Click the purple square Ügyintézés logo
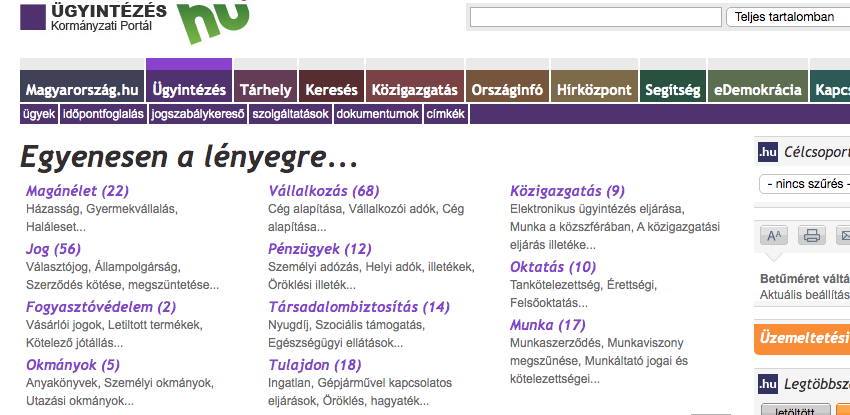The height and width of the screenshot is (415, 850). [33, 17]
